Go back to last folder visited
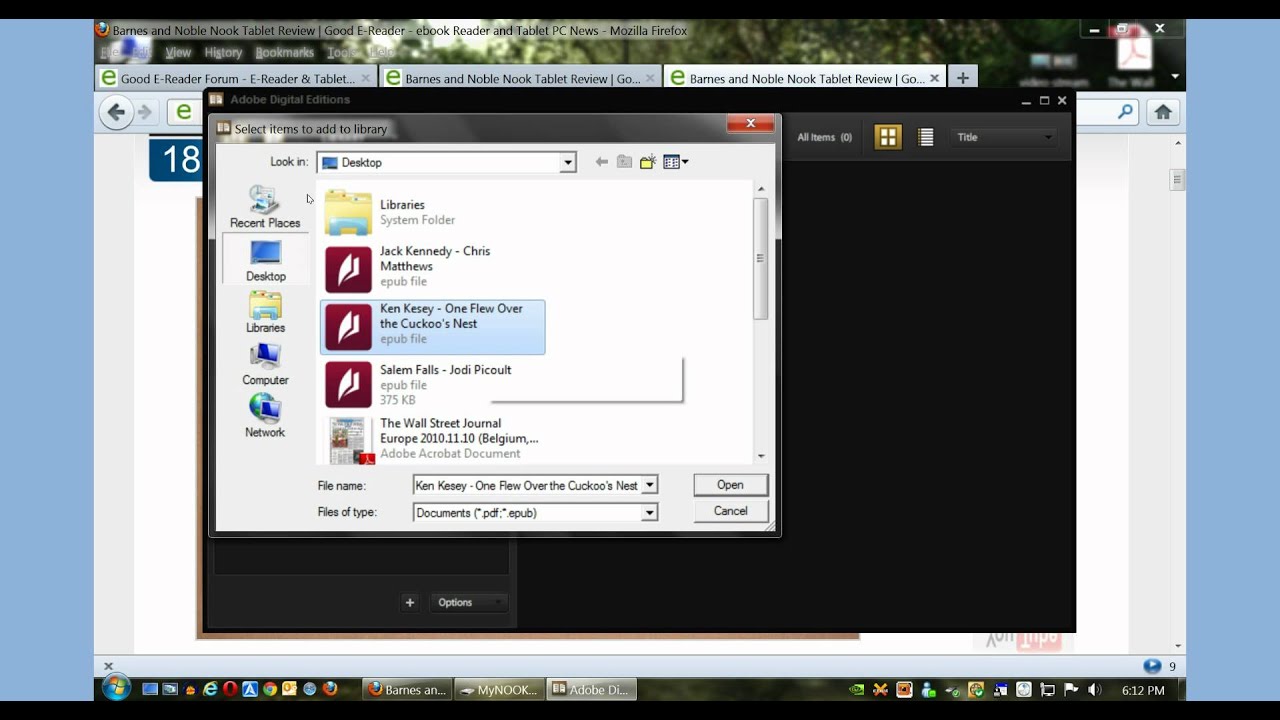Image resolution: width=1280 pixels, height=720 pixels. [601, 162]
